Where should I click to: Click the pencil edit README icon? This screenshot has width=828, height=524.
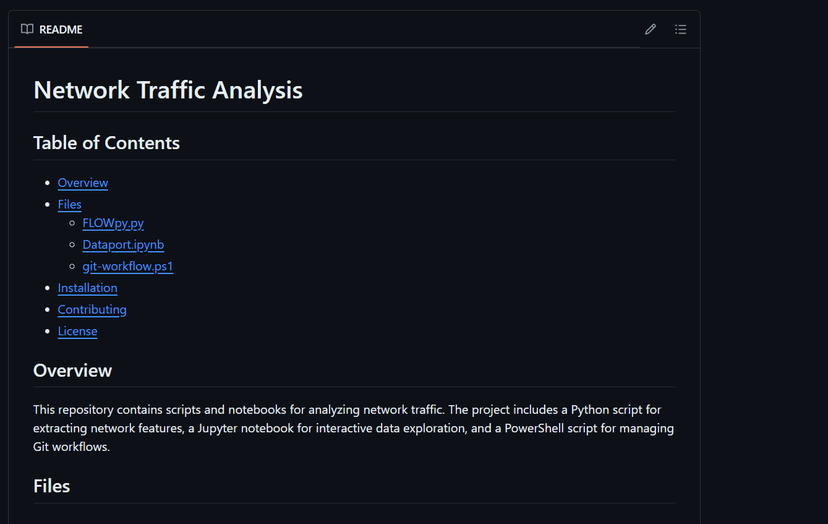pyautogui.click(x=650, y=29)
